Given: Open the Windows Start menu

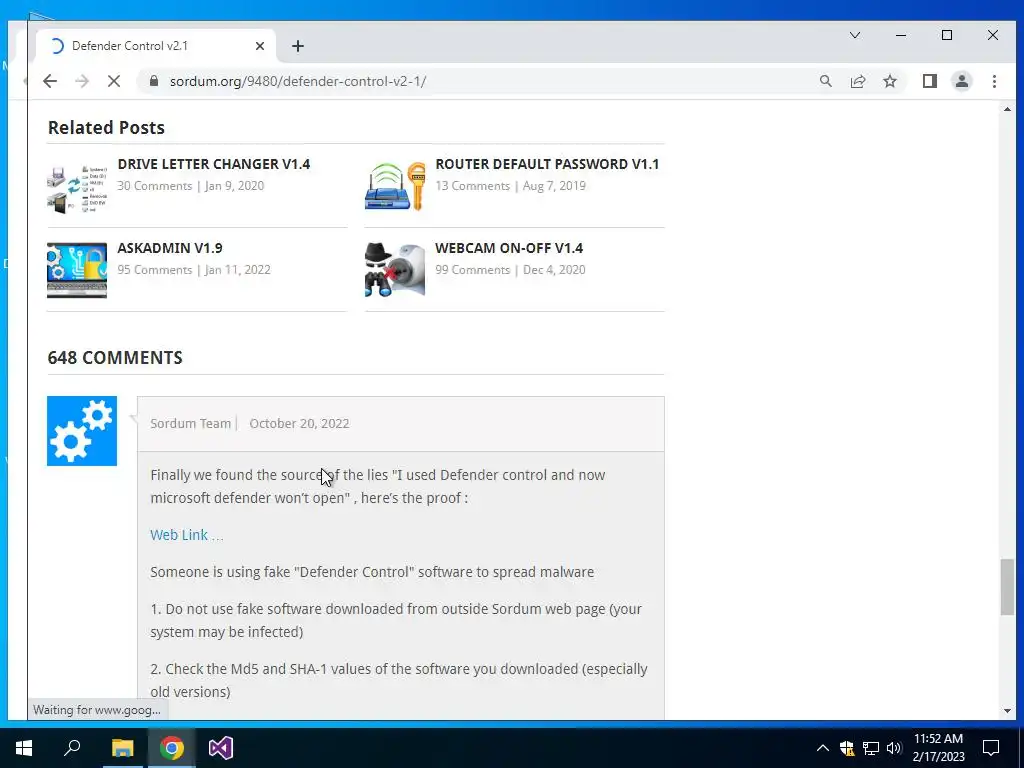Looking at the screenshot, I should [24, 748].
